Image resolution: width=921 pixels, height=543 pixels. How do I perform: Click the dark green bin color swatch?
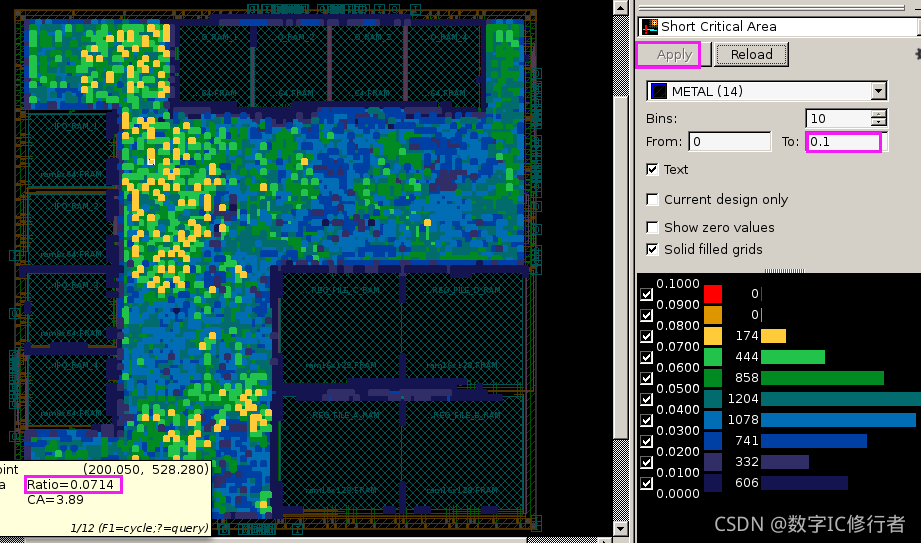(x=712, y=378)
